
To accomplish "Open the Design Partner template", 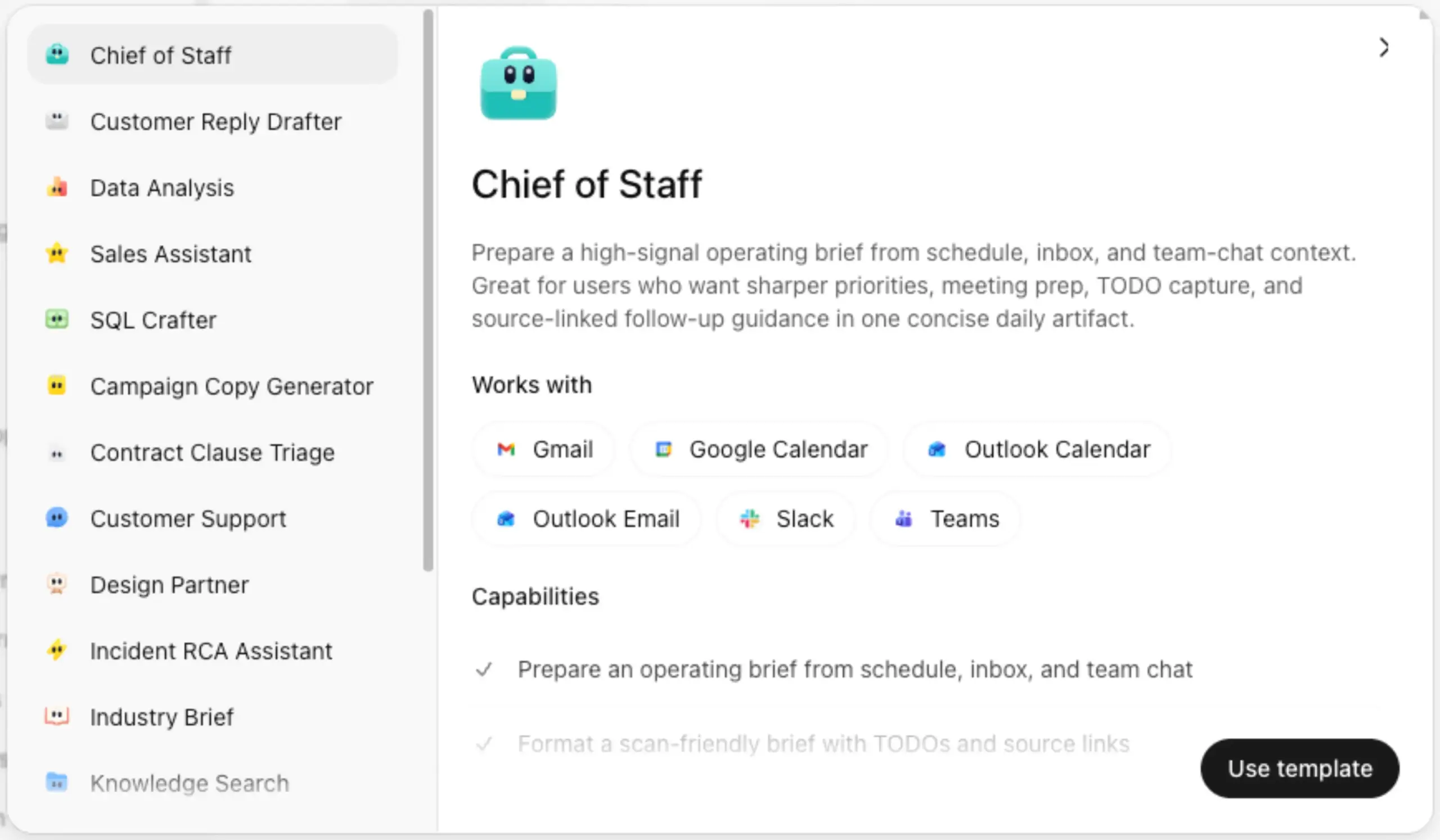I will point(169,585).
